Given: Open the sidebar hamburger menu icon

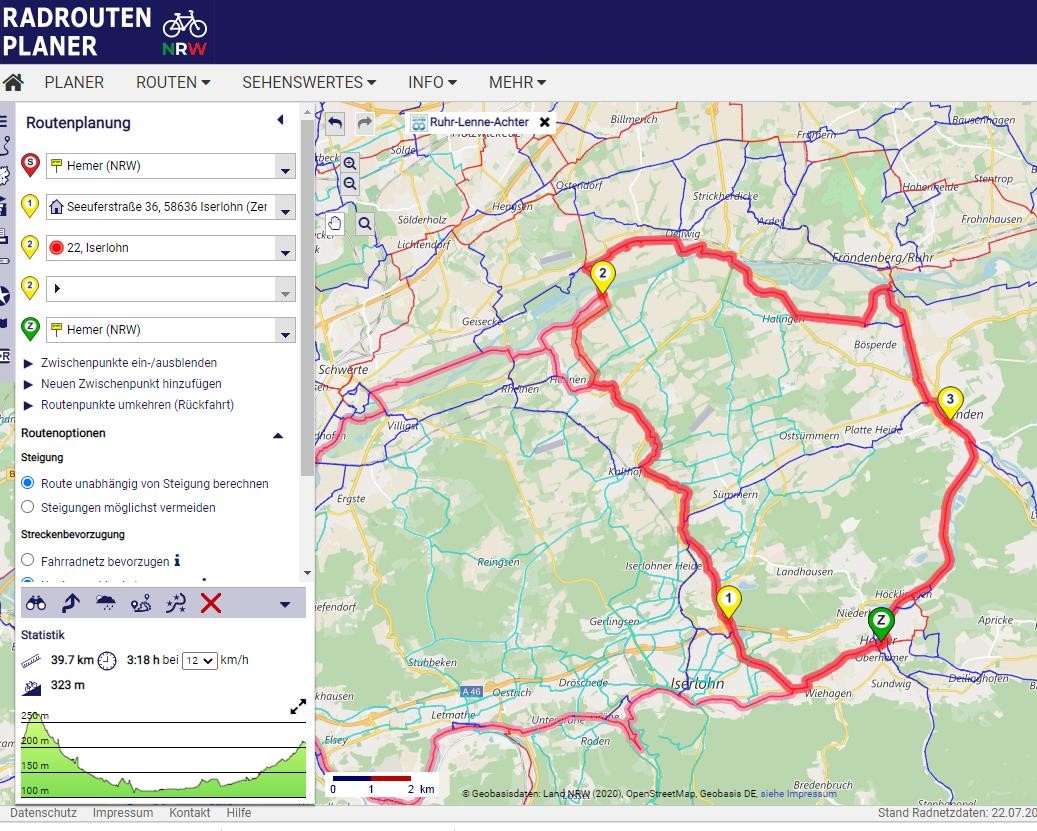Looking at the screenshot, I should pos(3,122).
